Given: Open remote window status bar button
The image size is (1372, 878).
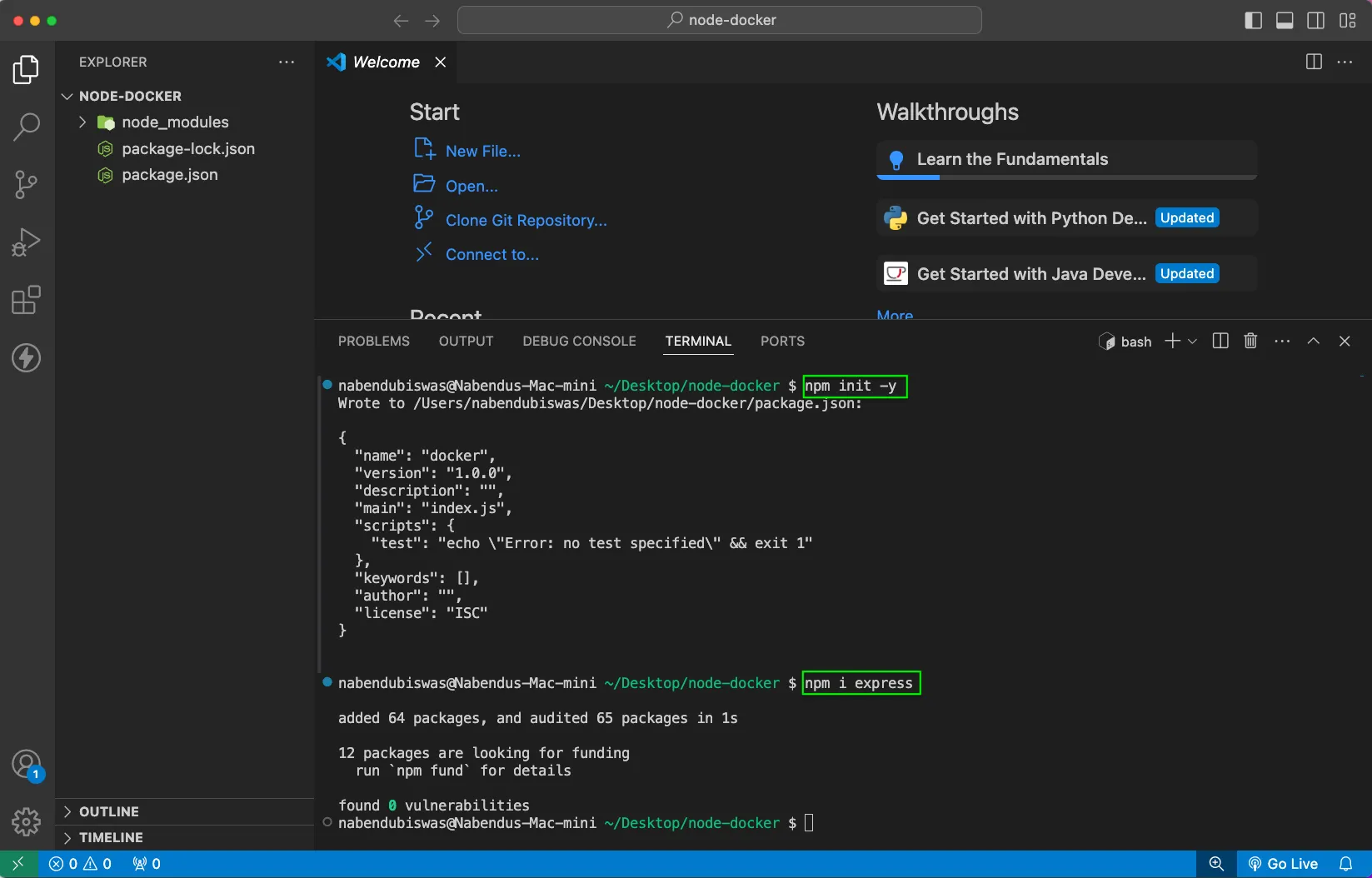Looking at the screenshot, I should click(18, 864).
